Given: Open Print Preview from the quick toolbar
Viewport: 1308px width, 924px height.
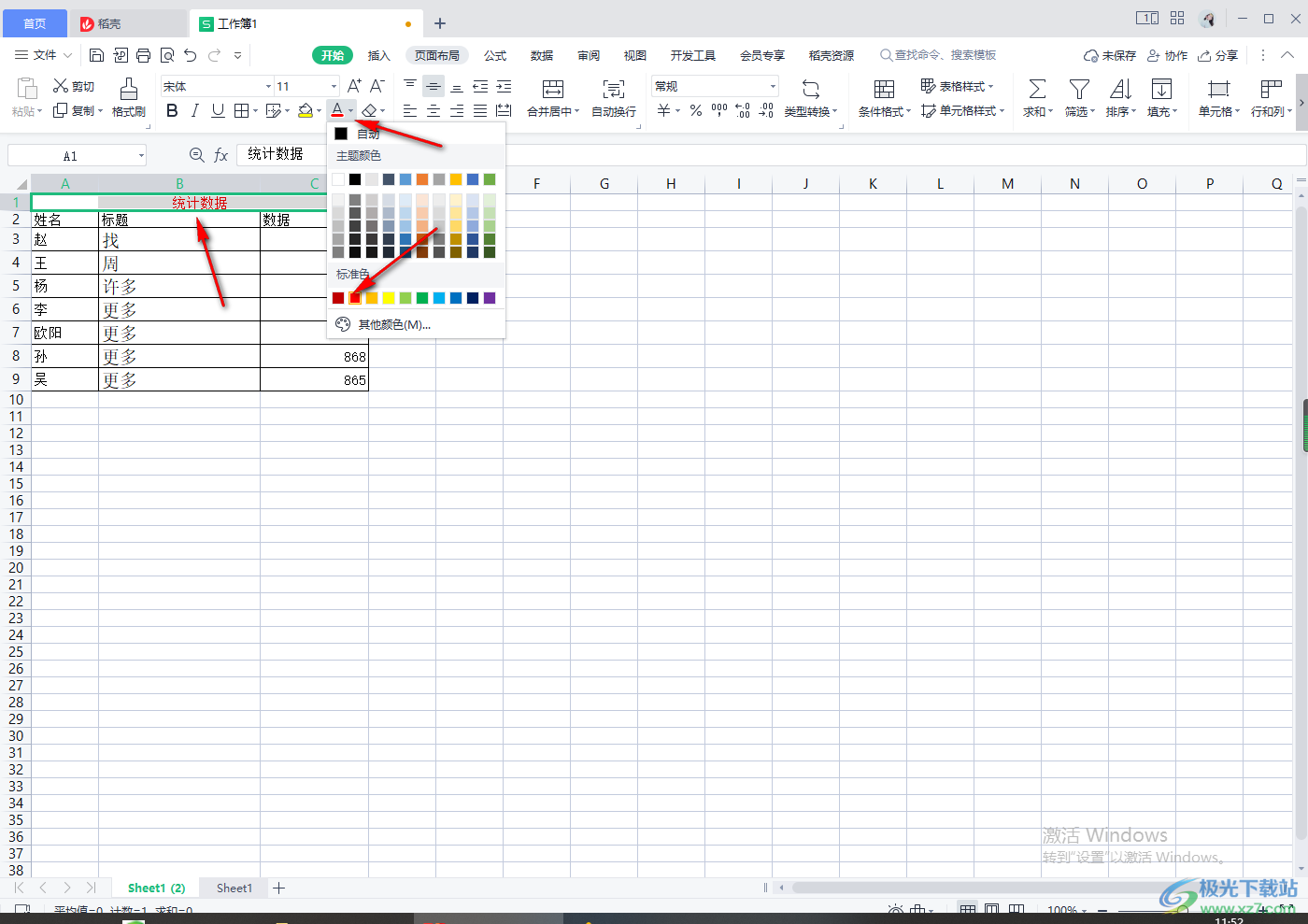Looking at the screenshot, I should pyautogui.click(x=167, y=56).
